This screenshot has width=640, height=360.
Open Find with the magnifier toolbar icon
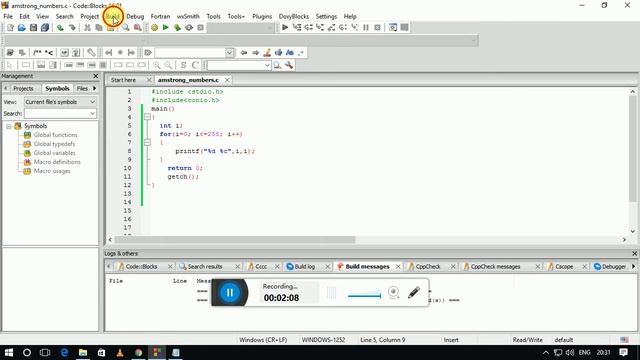(x=126, y=27)
